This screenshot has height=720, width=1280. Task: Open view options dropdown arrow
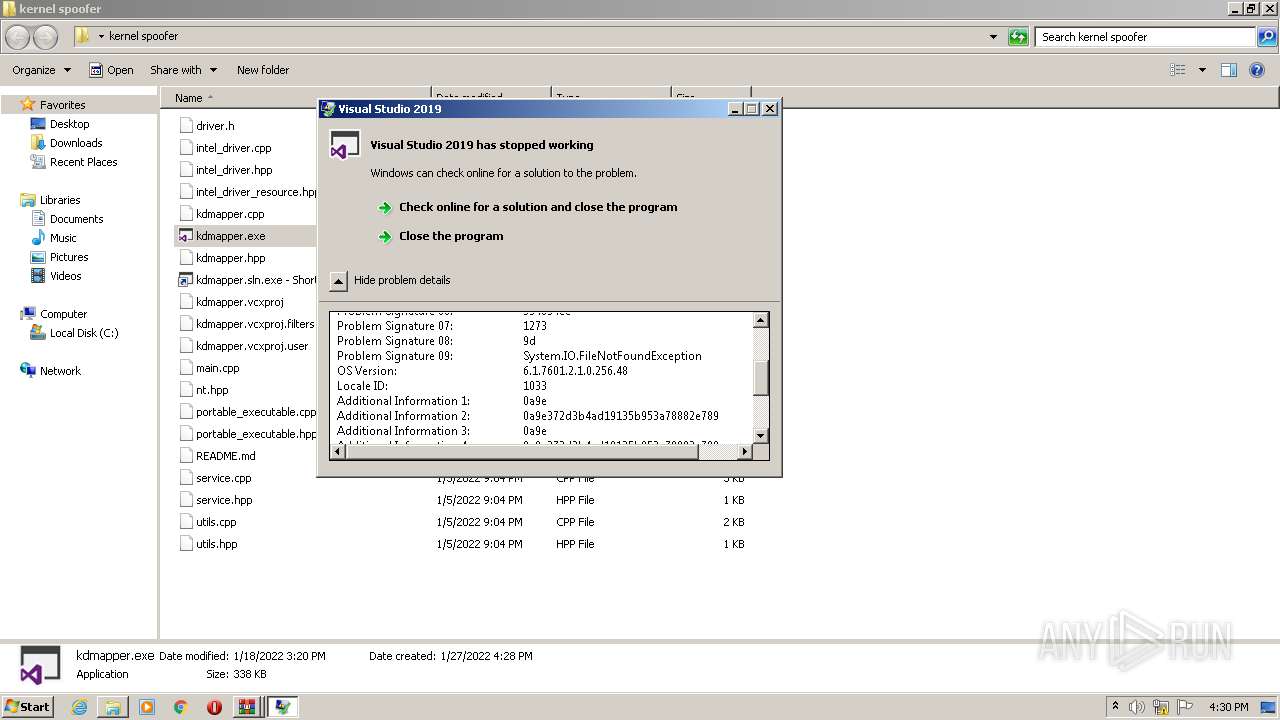point(1202,70)
